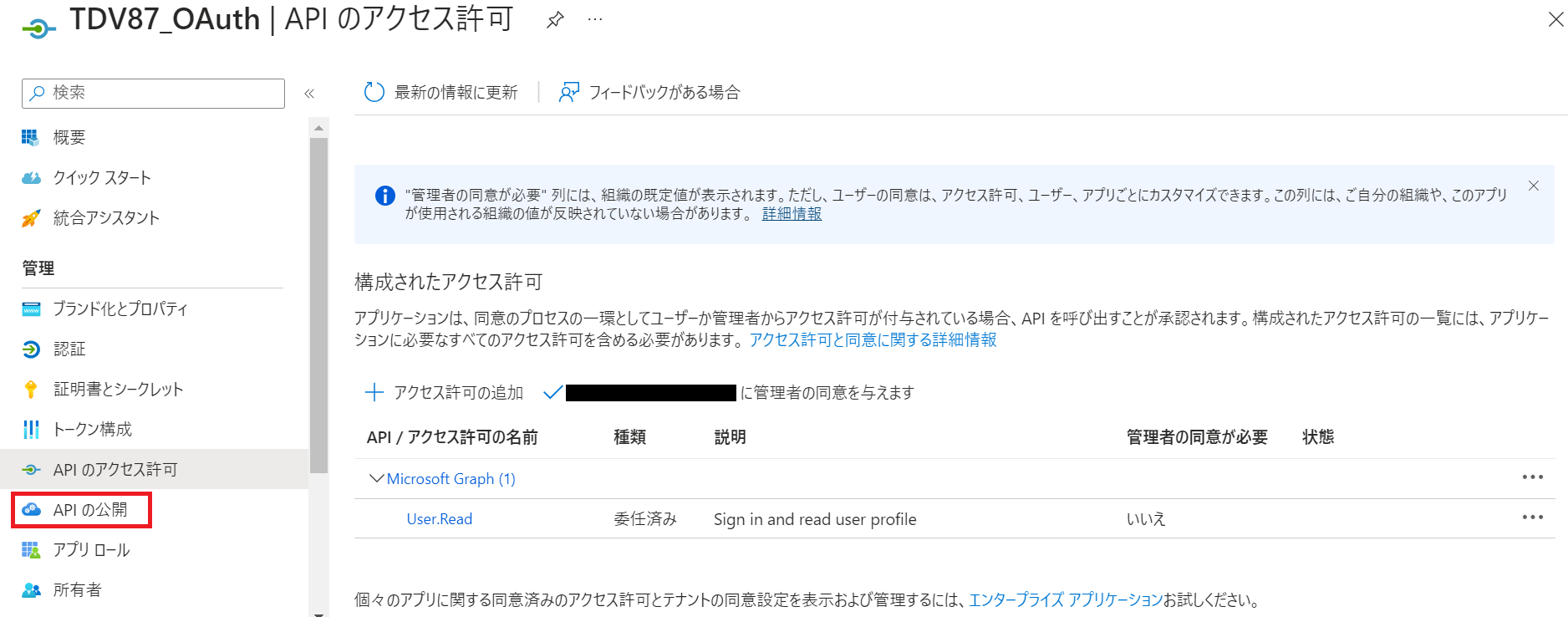Select API のアクセス許可 in the sidebar
The image size is (1568, 617).
115,470
